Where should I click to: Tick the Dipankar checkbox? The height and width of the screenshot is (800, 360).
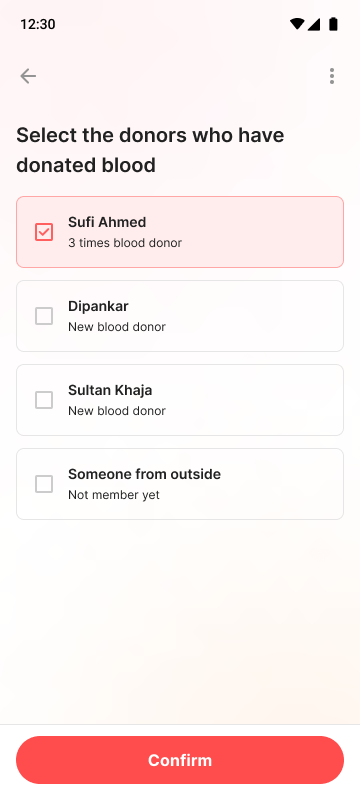(44, 316)
